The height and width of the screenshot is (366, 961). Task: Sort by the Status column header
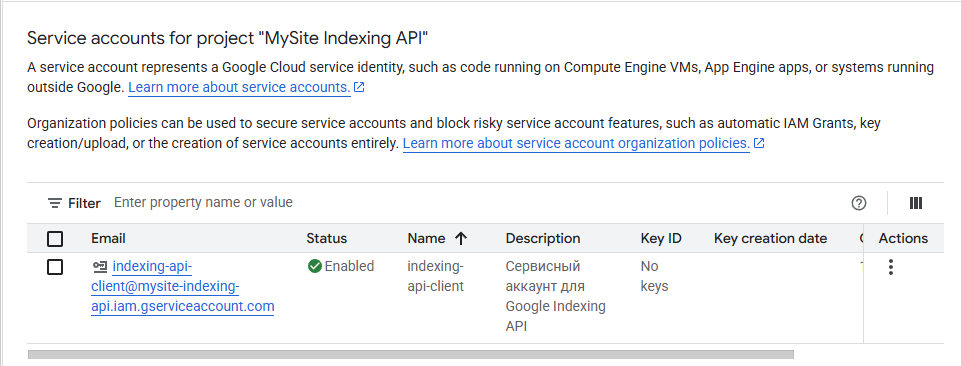(x=327, y=238)
